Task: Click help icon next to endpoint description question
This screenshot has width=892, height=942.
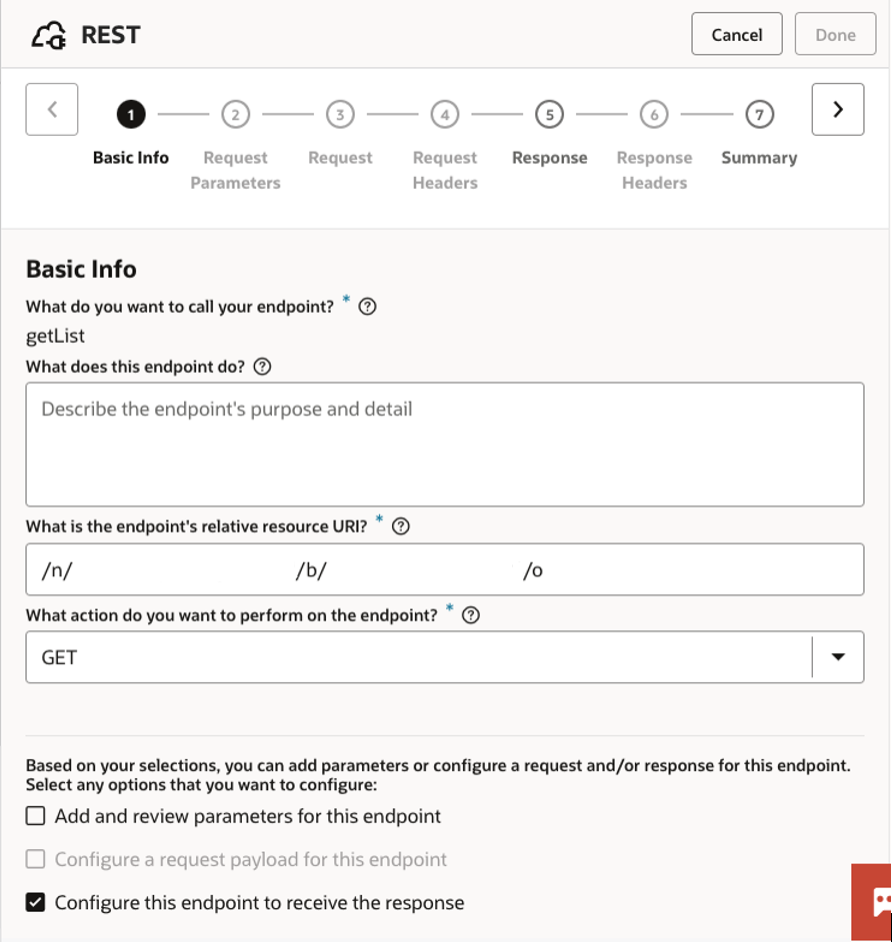Action: tap(262, 367)
